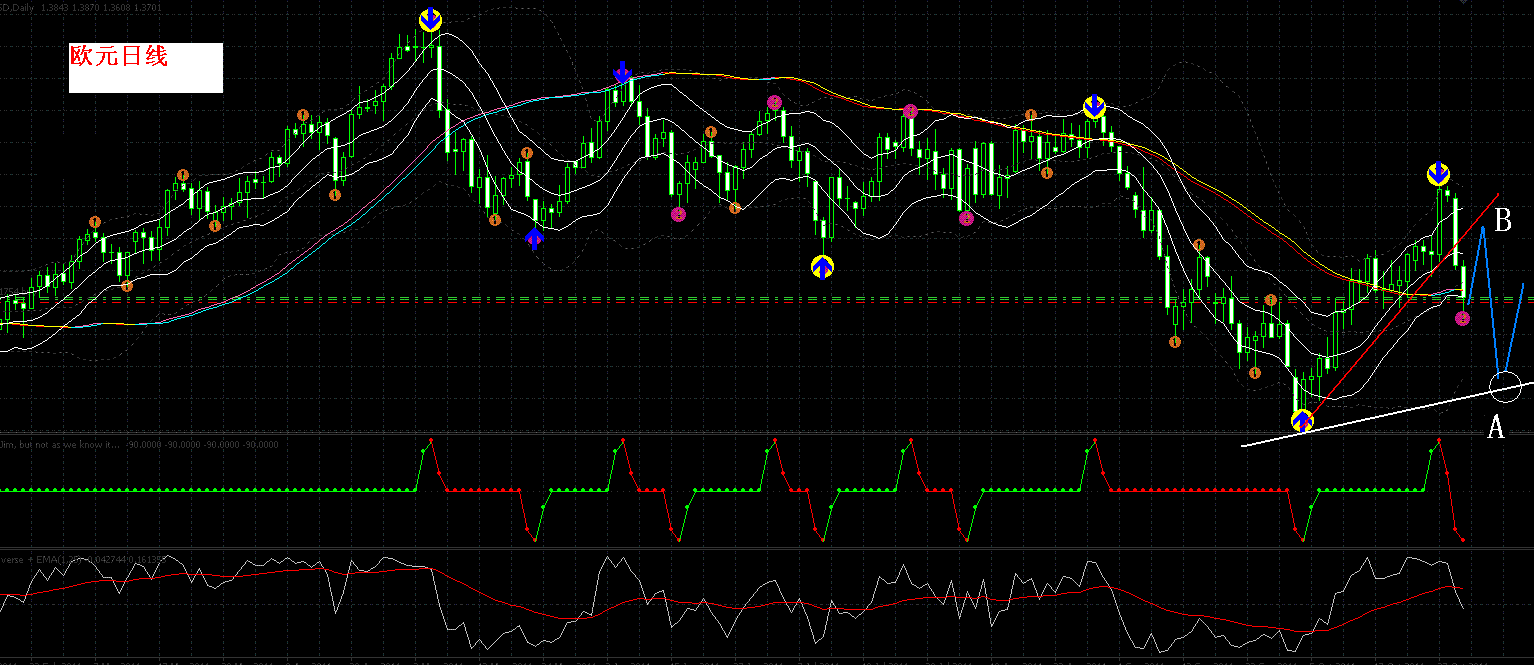
Task: Click circled up arrow at the lowest low
Action: pos(1301,420)
